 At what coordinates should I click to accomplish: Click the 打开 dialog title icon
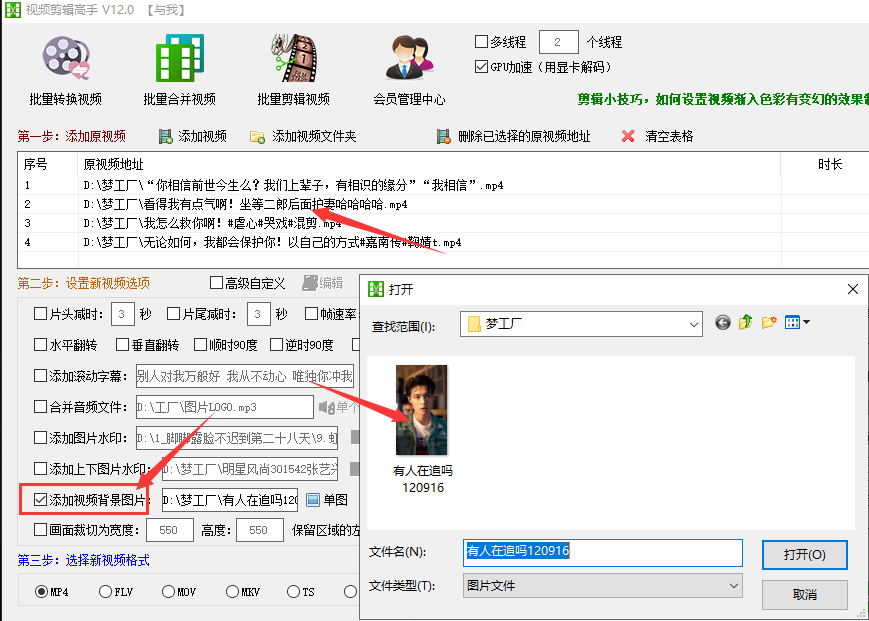click(x=376, y=289)
